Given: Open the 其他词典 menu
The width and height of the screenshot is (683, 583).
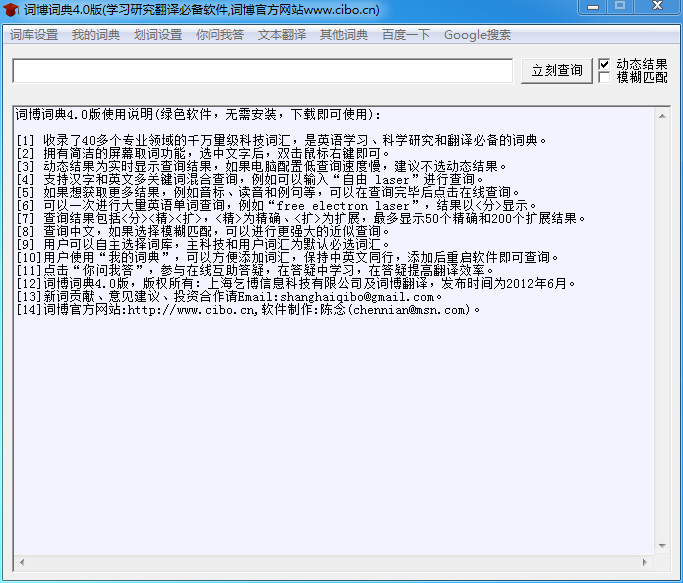Looking at the screenshot, I should pos(344,35).
